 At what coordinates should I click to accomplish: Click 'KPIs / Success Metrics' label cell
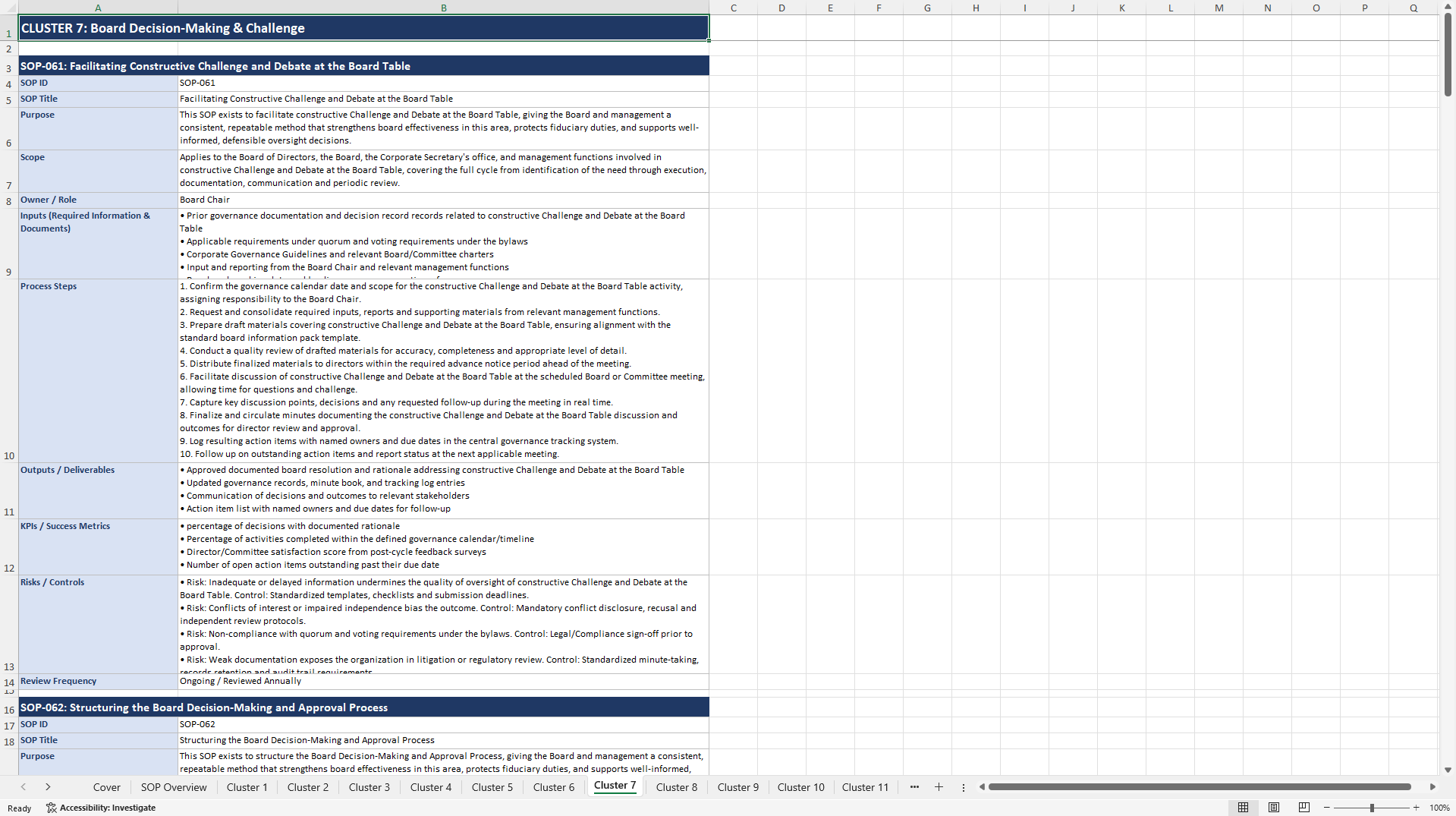point(98,547)
